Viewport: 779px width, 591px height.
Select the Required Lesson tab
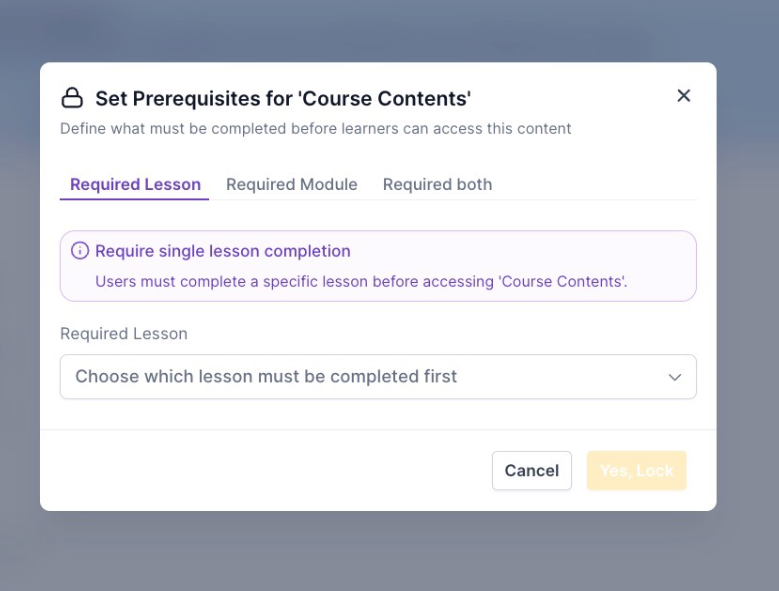tap(135, 184)
